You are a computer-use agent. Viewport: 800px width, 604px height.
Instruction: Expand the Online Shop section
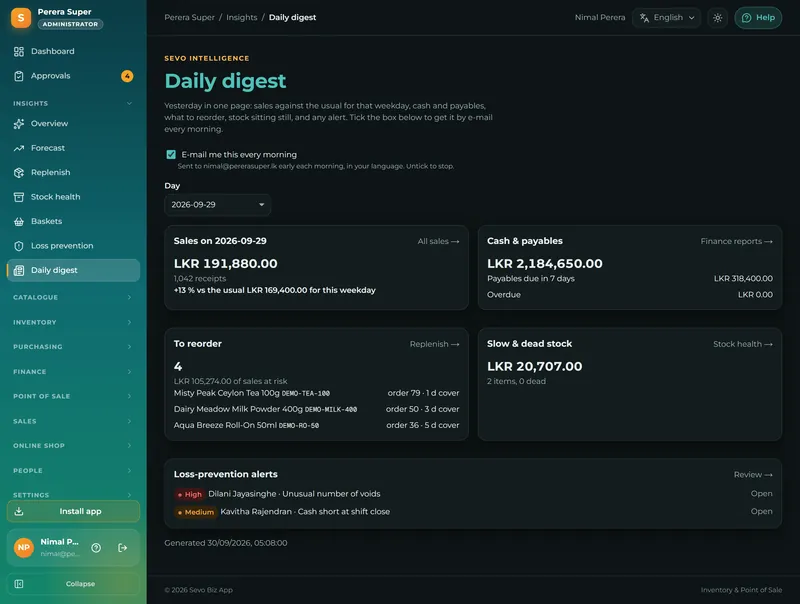point(73,446)
